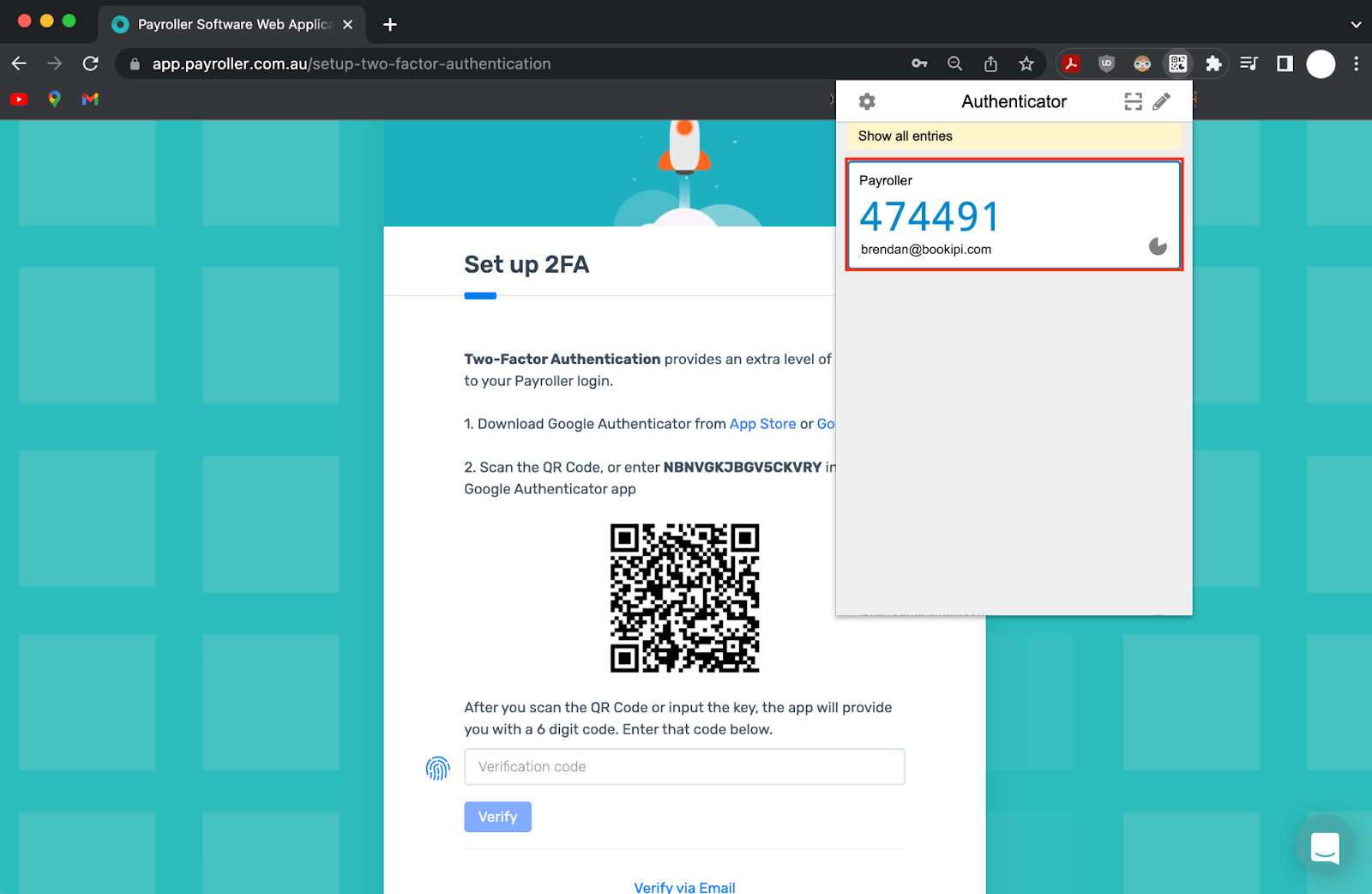Toggle the browser side panel

pos(1283,63)
